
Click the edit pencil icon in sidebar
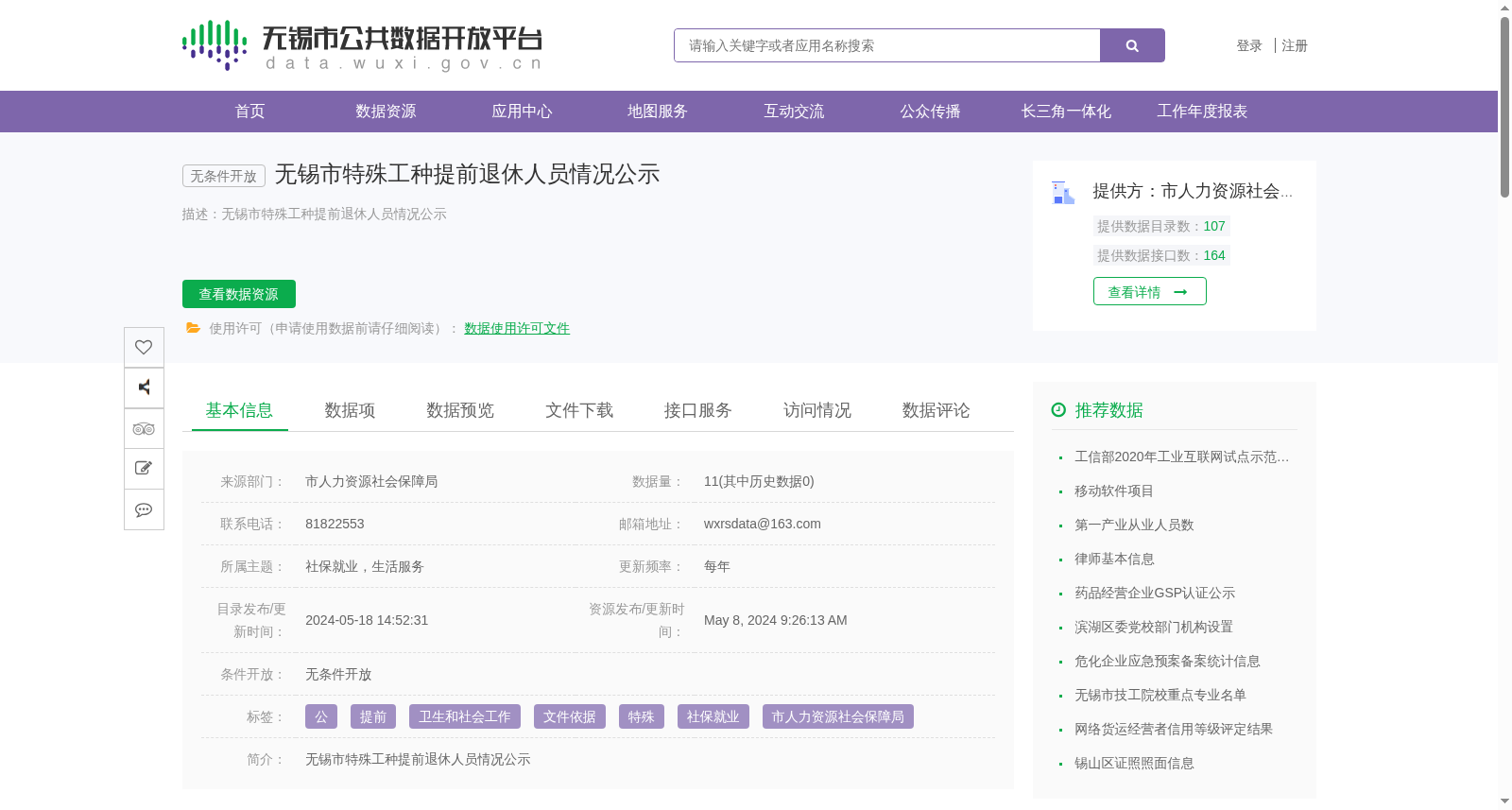point(144,469)
